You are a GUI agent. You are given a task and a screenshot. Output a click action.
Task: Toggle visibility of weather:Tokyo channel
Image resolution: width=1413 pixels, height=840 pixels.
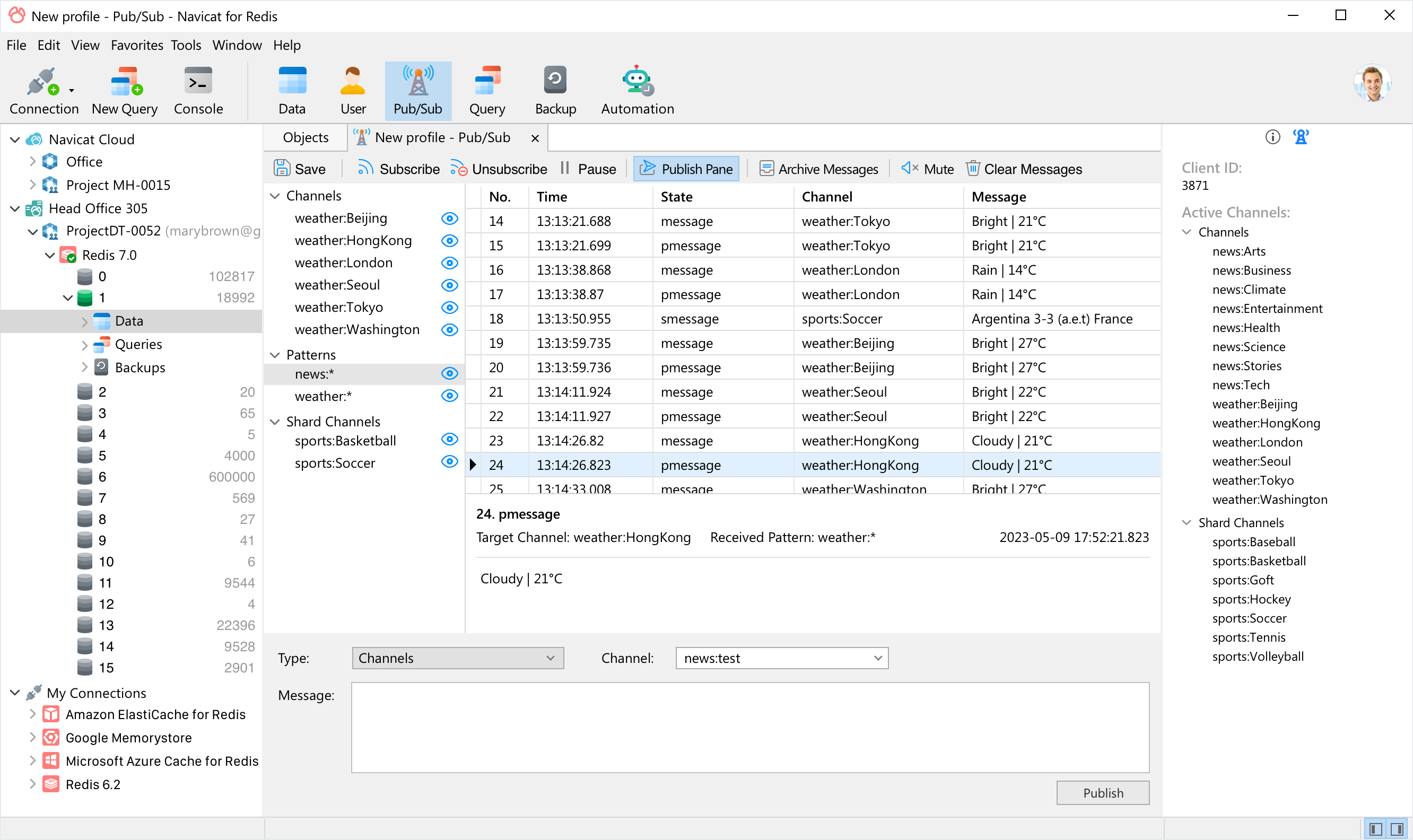[x=449, y=308]
